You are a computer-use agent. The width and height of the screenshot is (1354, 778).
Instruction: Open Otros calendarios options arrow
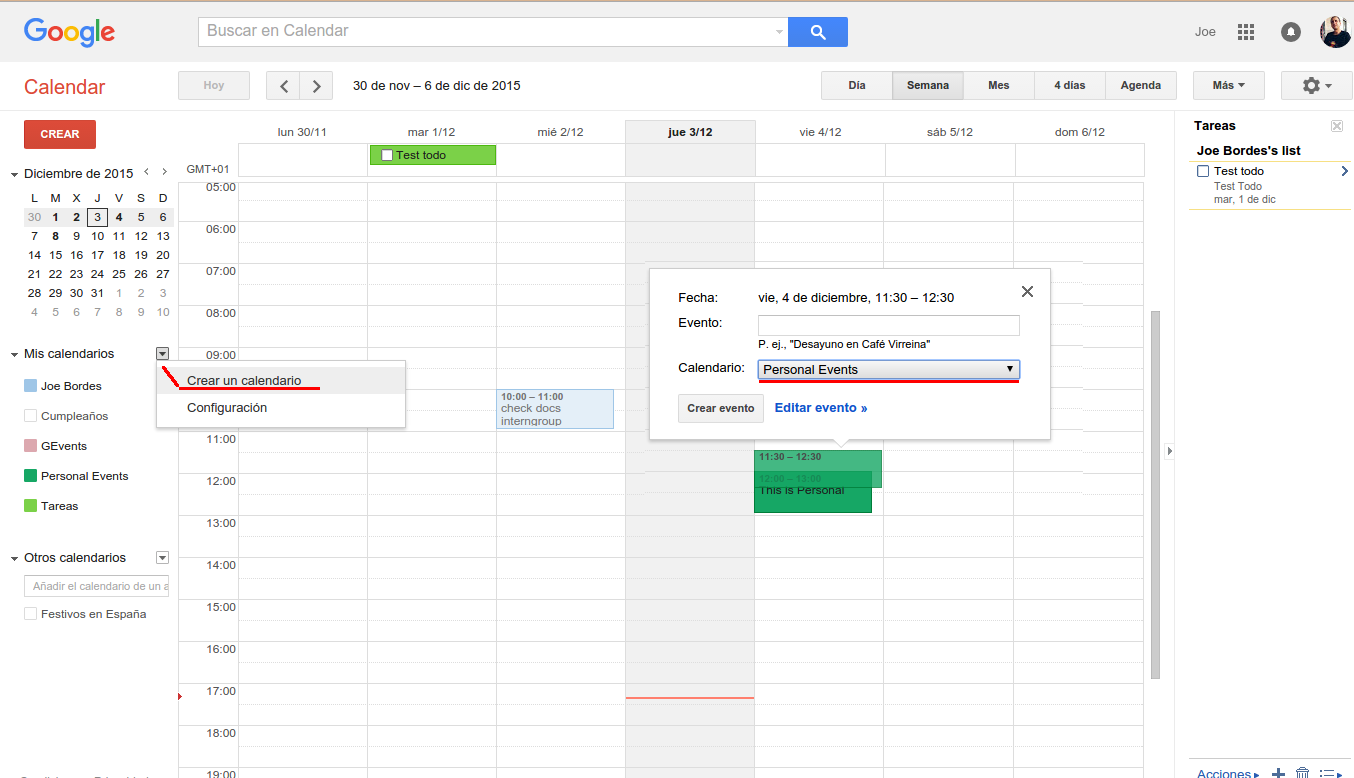[162, 558]
